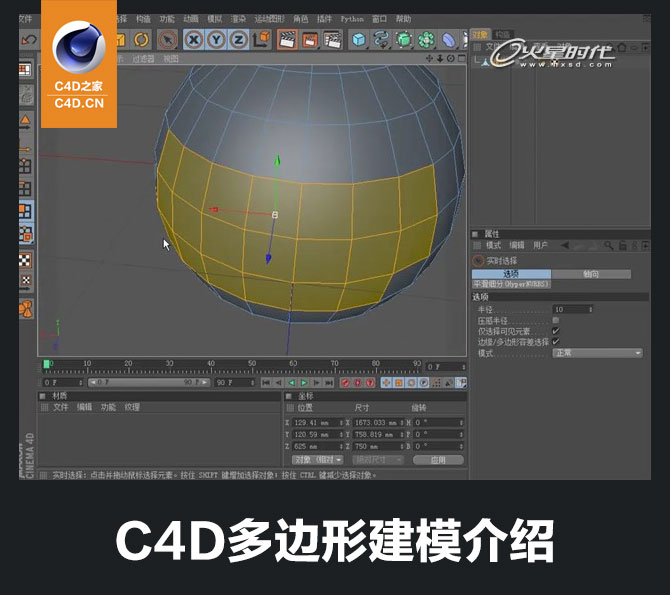
Task: Click the timeline range scrollbar
Action: 149,383
